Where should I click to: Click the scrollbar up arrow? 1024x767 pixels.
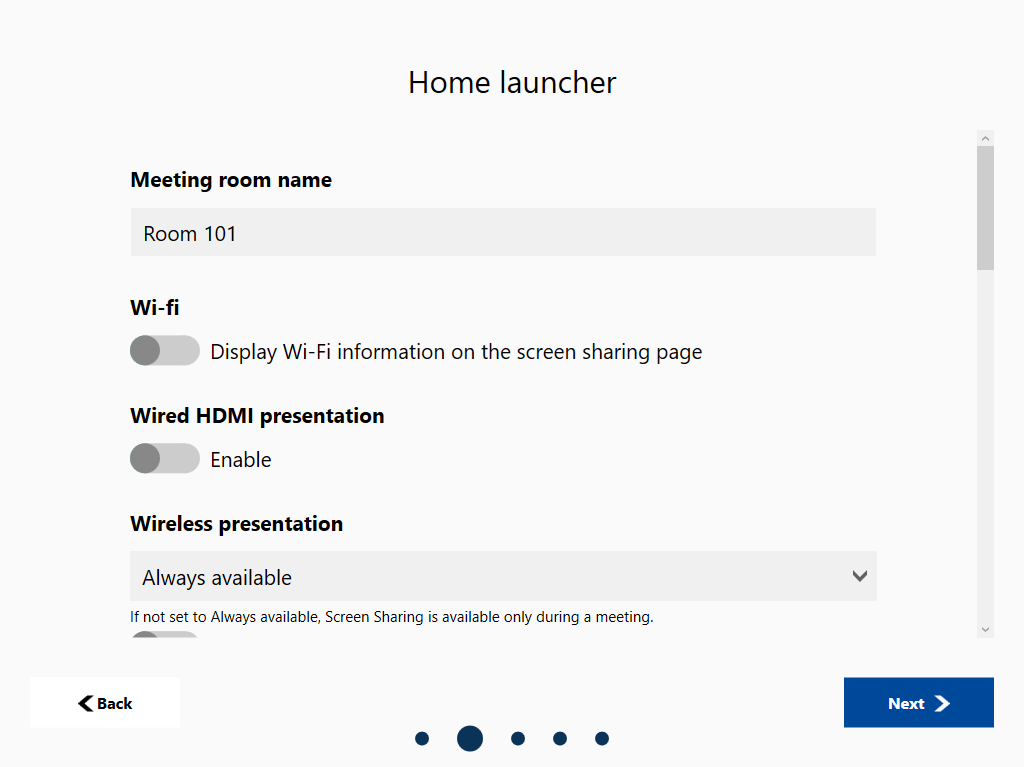point(985,138)
